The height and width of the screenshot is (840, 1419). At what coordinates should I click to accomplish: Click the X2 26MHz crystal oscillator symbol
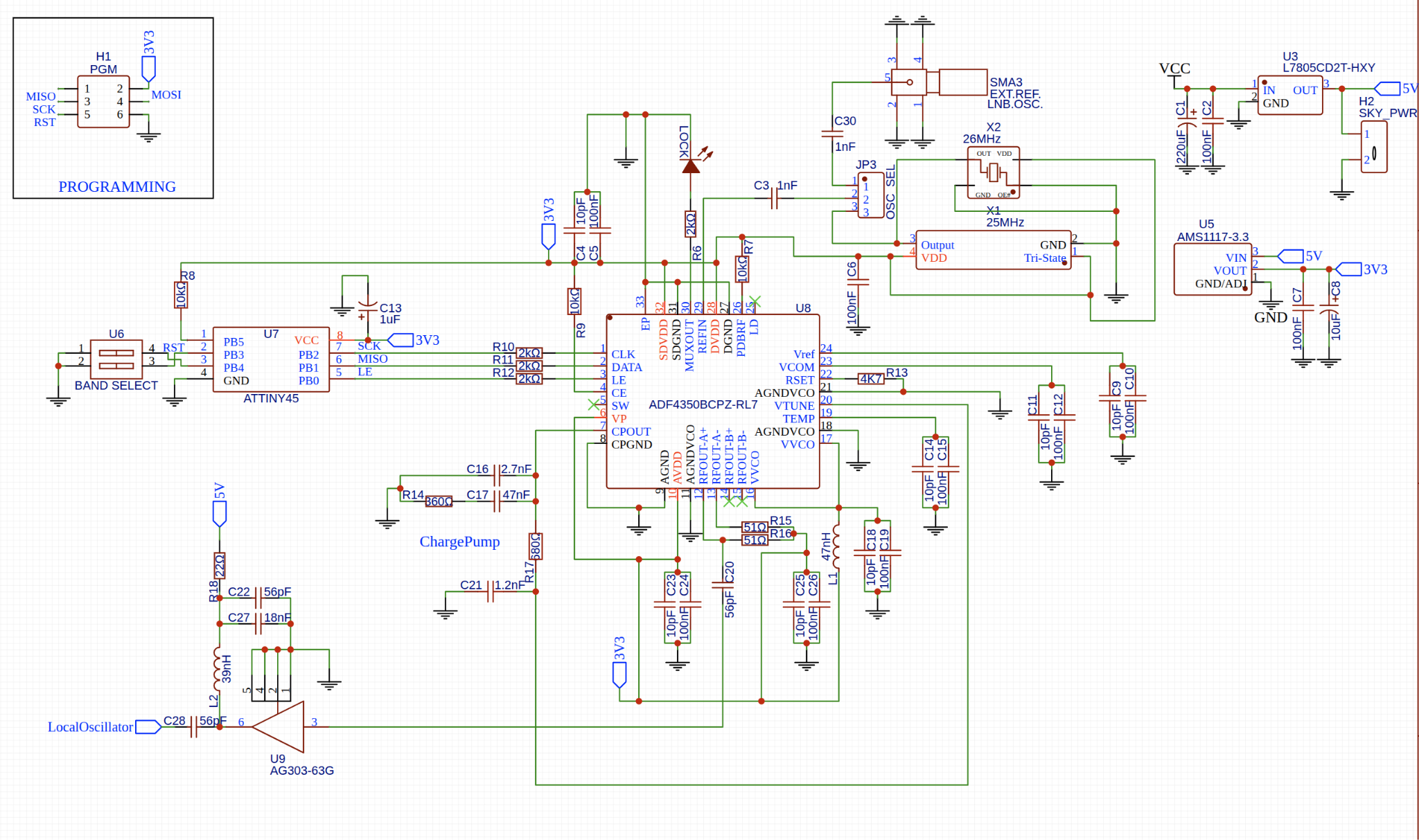pyautogui.click(x=993, y=172)
